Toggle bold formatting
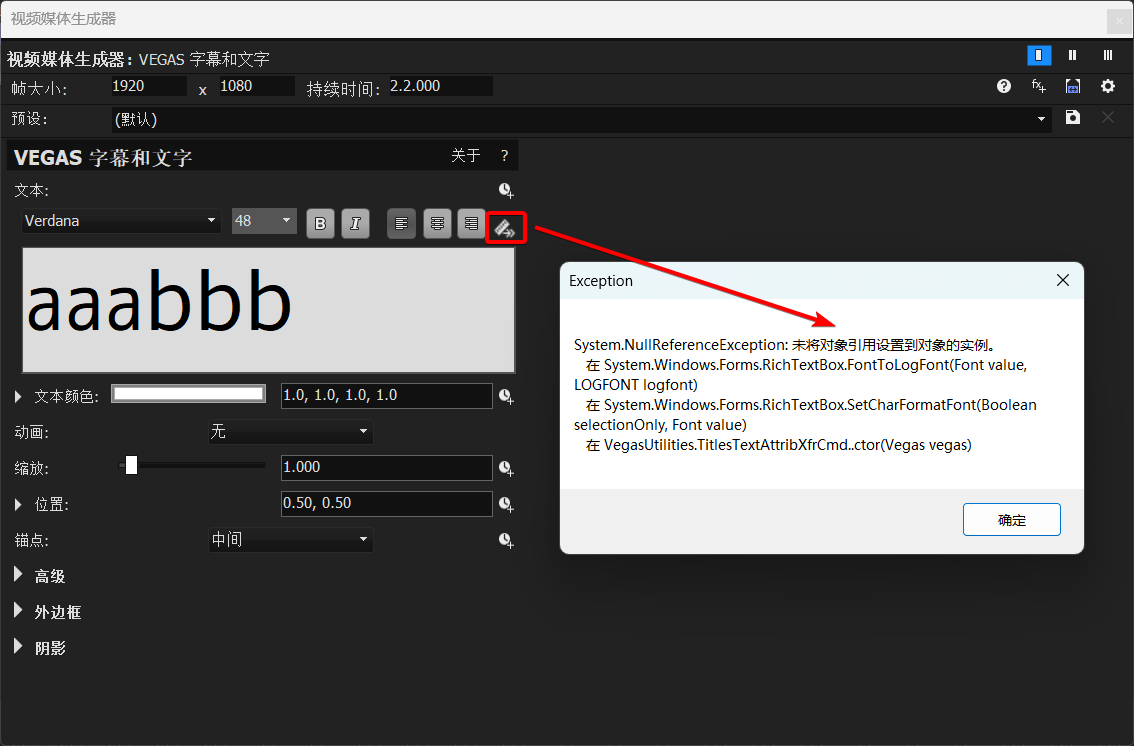The image size is (1134, 746). [x=320, y=224]
